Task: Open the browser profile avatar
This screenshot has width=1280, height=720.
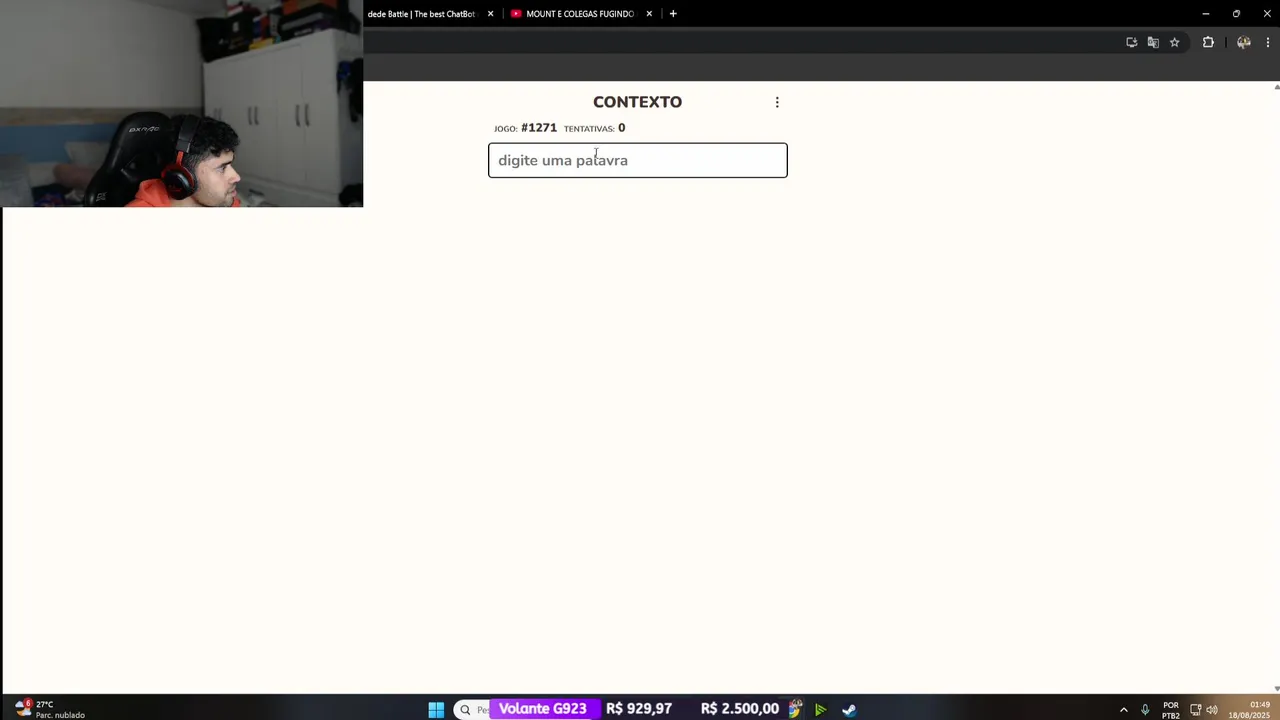Action: [1244, 42]
